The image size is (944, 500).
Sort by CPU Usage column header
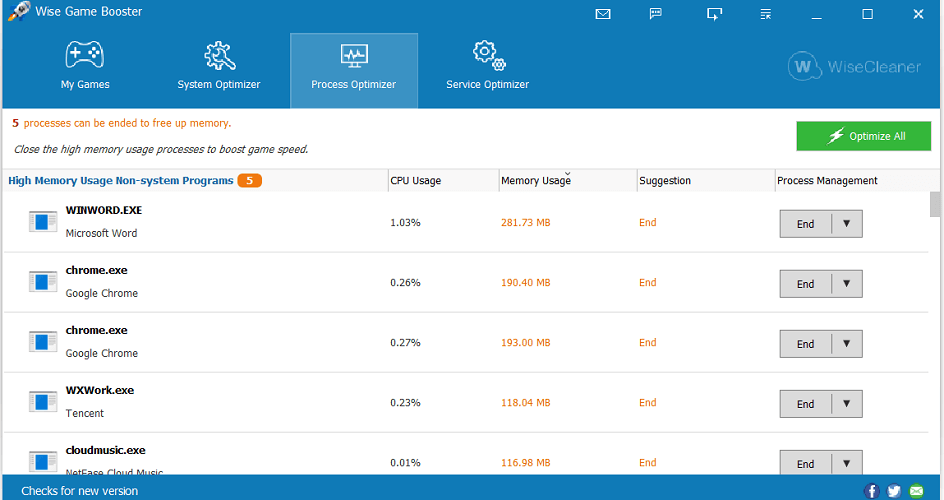pos(444,181)
